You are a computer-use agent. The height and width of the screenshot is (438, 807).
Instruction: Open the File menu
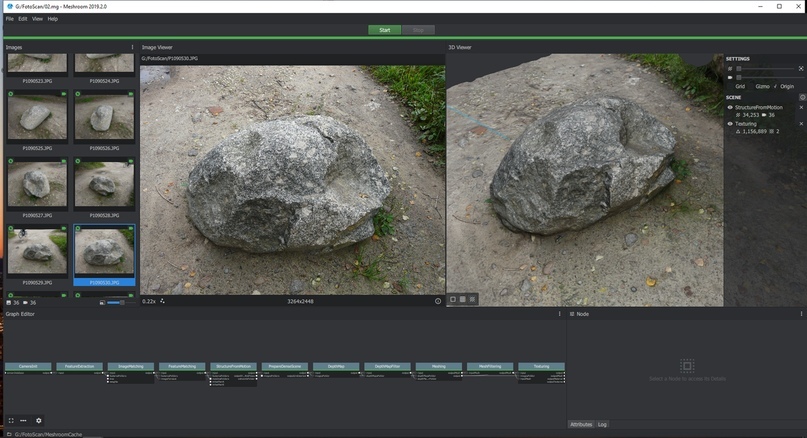pos(9,19)
